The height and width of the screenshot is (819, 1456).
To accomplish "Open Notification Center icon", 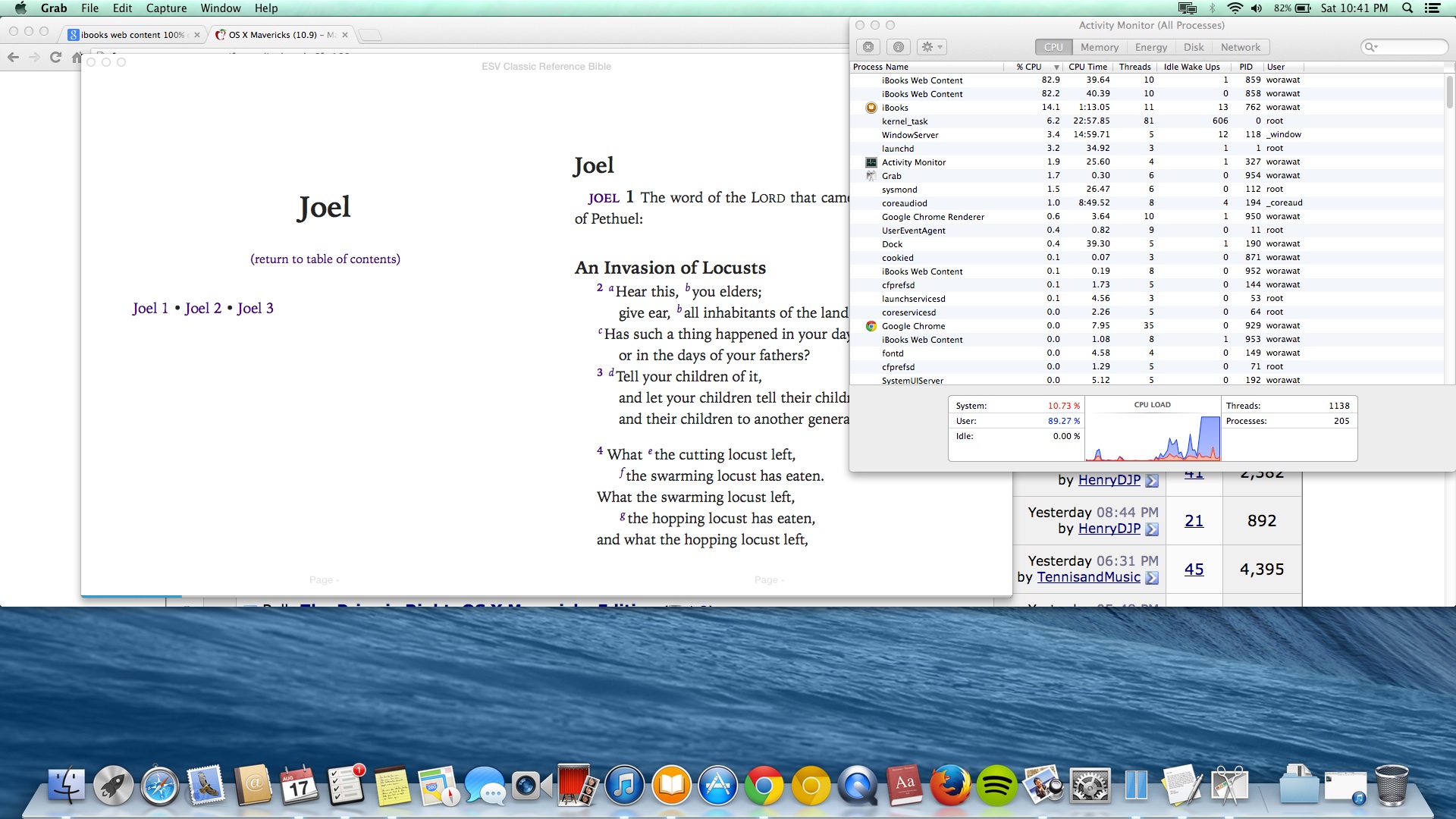I will coord(1432,8).
